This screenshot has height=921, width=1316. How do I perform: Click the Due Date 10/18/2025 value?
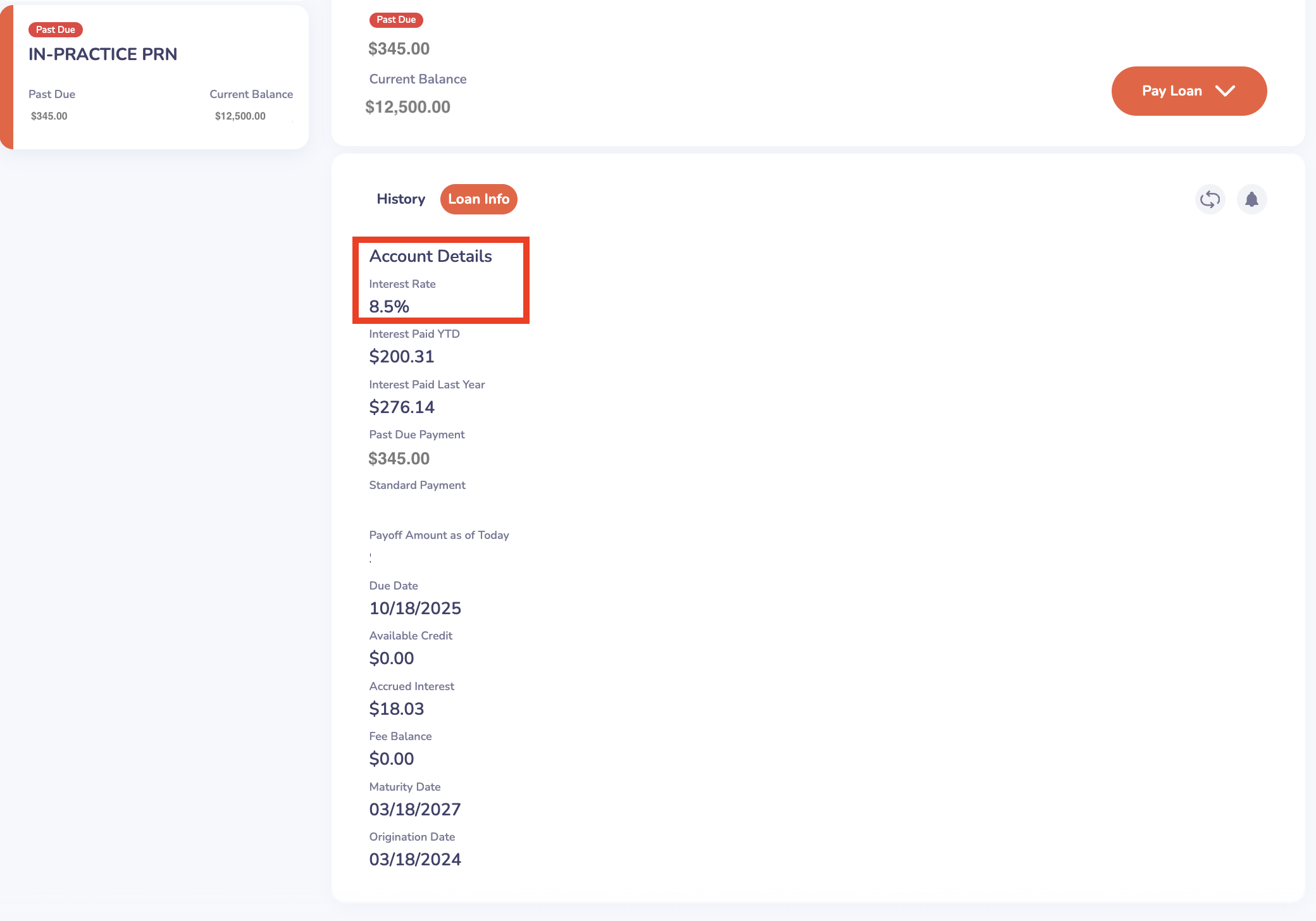[x=414, y=609]
